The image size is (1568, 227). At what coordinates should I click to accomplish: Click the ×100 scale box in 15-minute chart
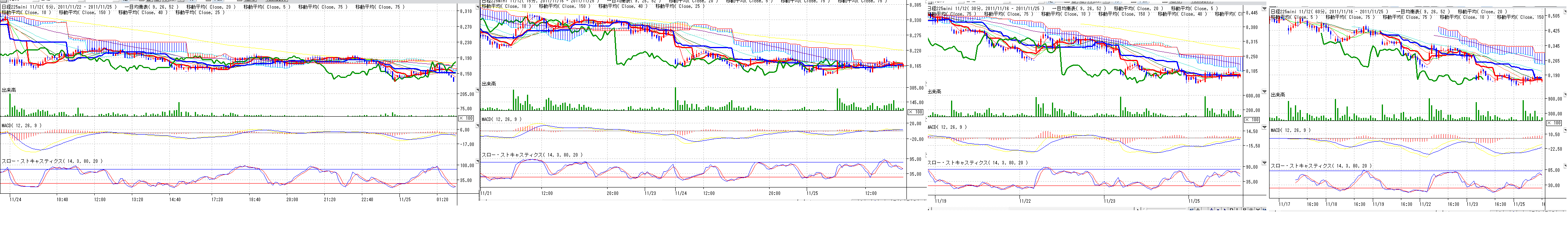(x=915, y=112)
